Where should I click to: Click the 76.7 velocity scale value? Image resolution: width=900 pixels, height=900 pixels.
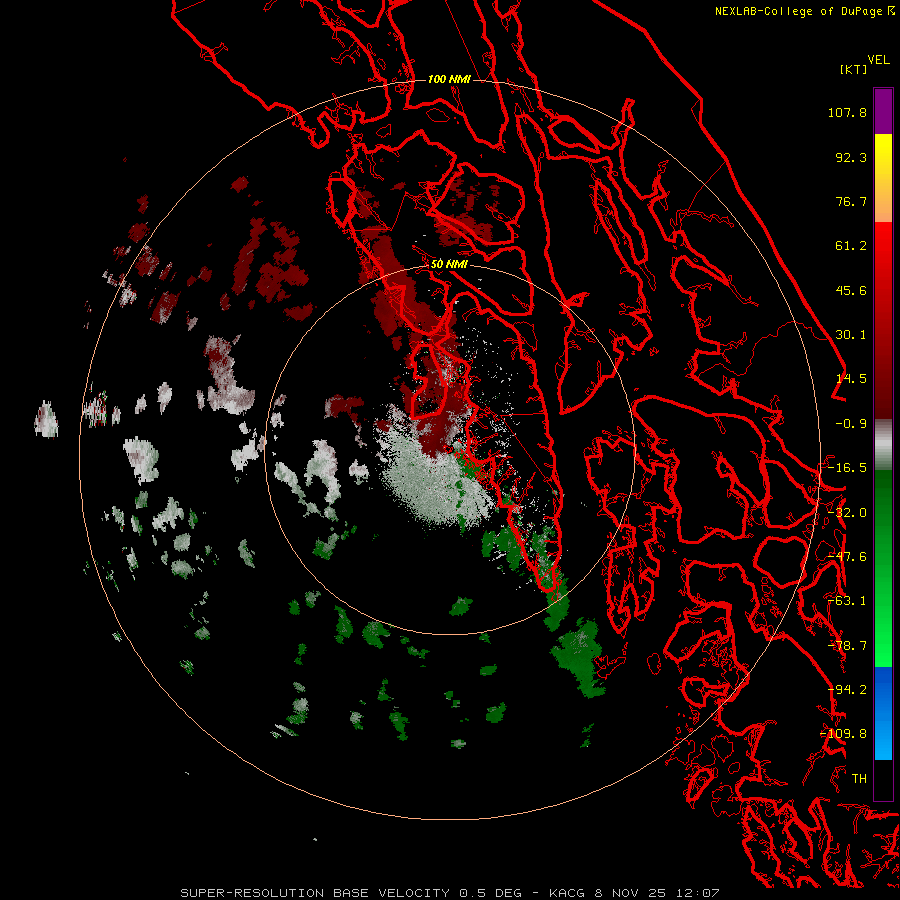pos(851,201)
